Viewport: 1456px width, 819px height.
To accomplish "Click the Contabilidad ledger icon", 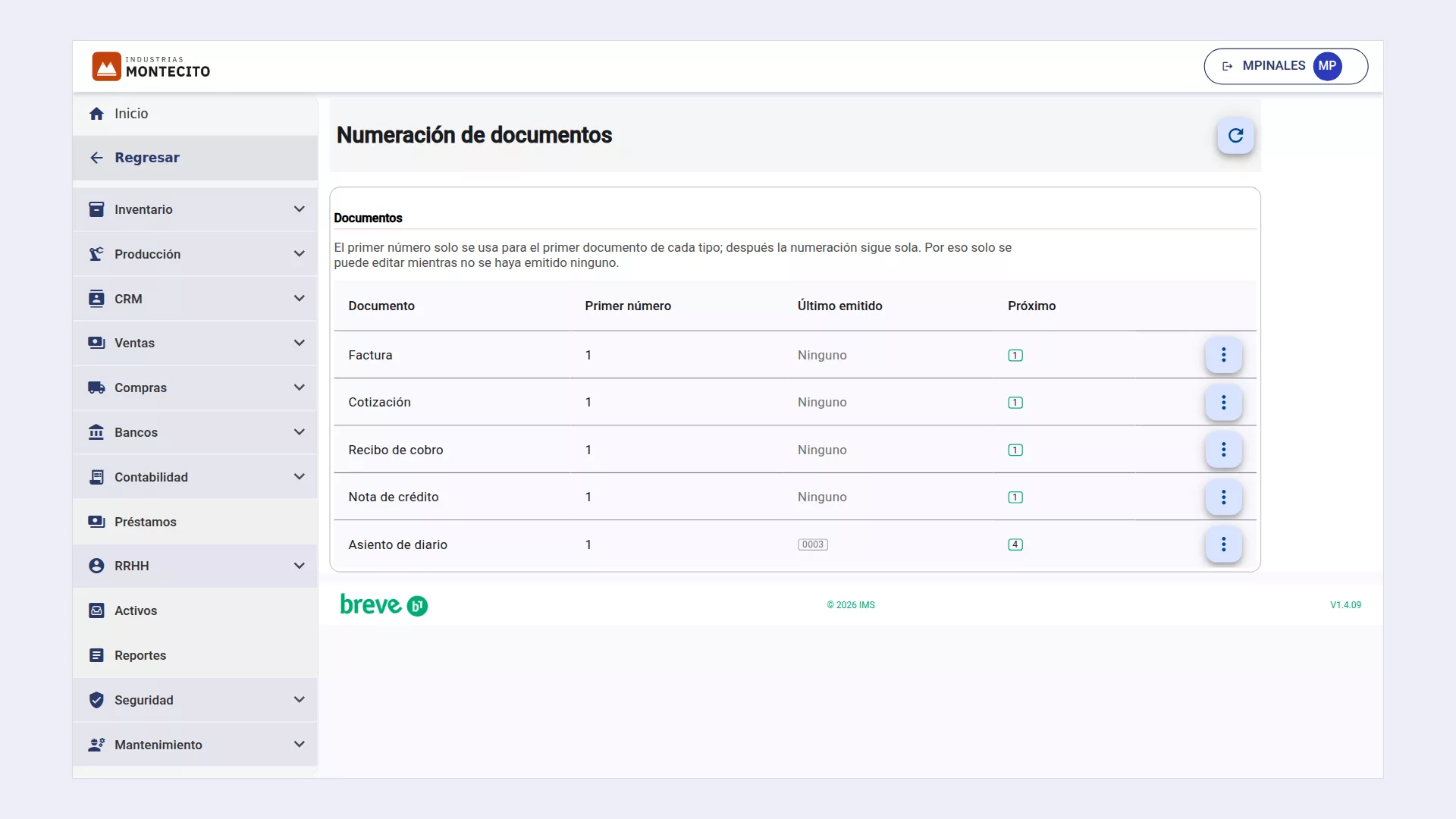I will [96, 477].
